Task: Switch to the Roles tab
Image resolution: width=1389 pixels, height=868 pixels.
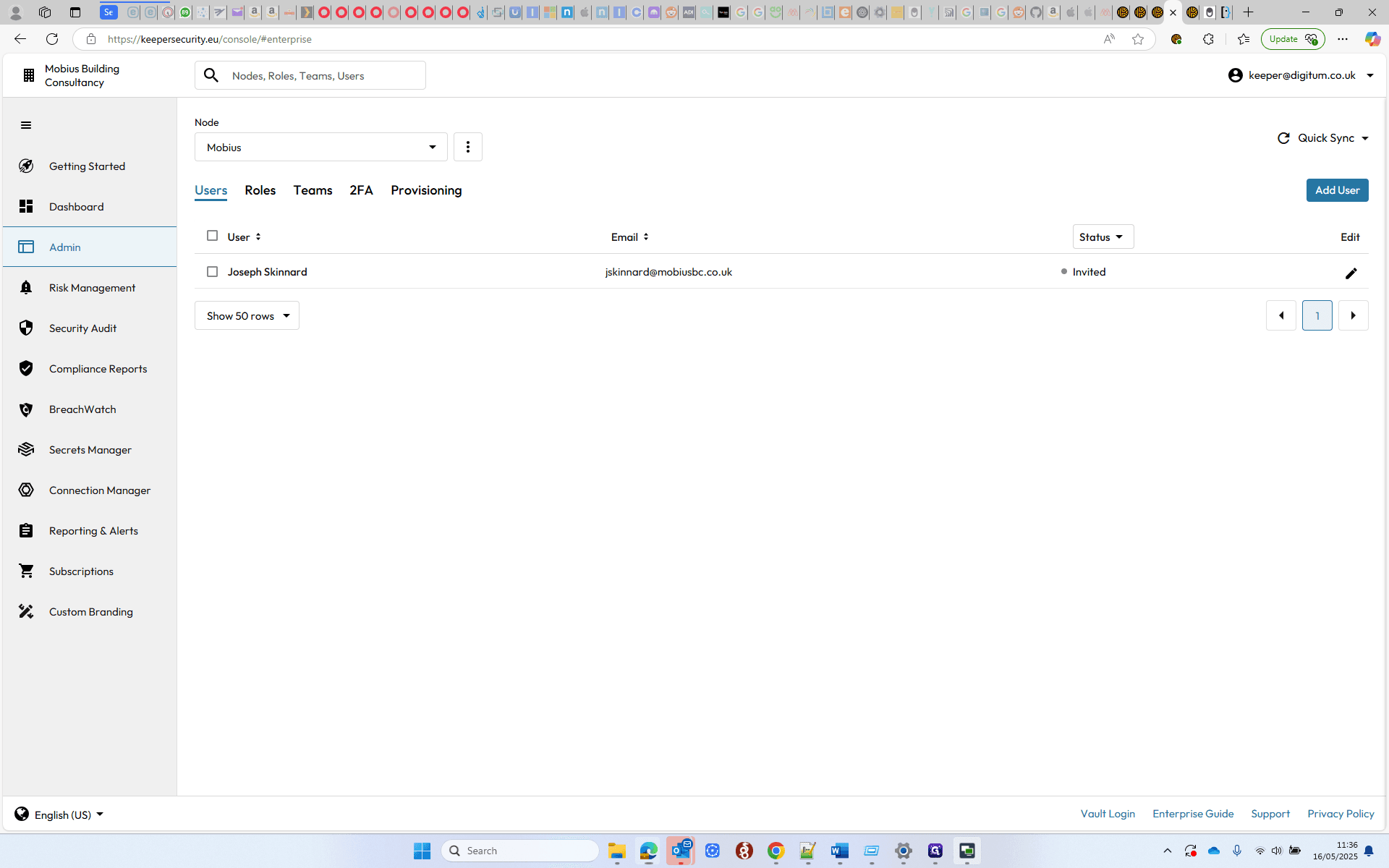Action: point(260,190)
